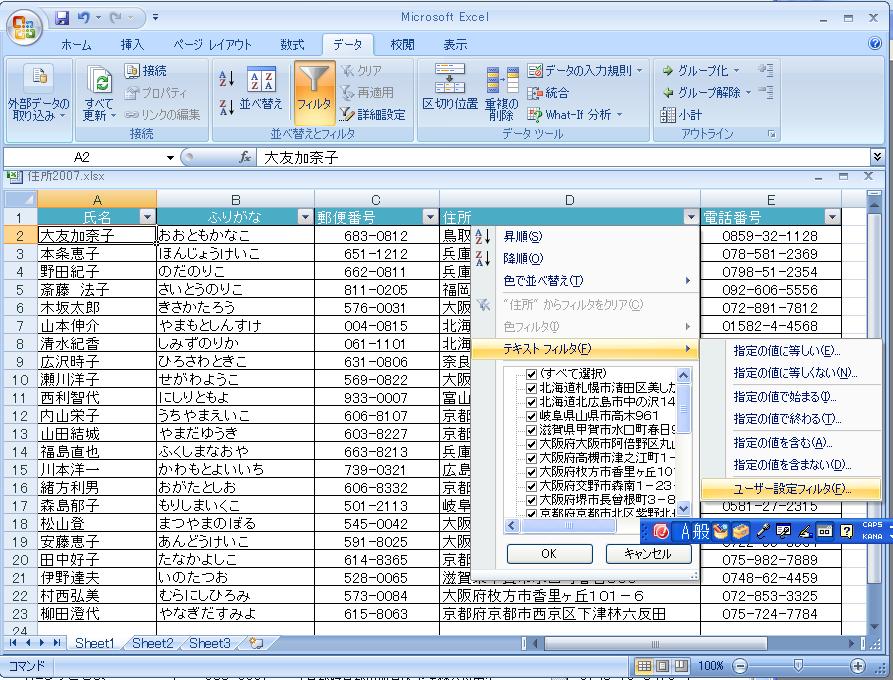Switch to page layout view in status bar
The height and width of the screenshot is (680, 893).
(x=662, y=665)
